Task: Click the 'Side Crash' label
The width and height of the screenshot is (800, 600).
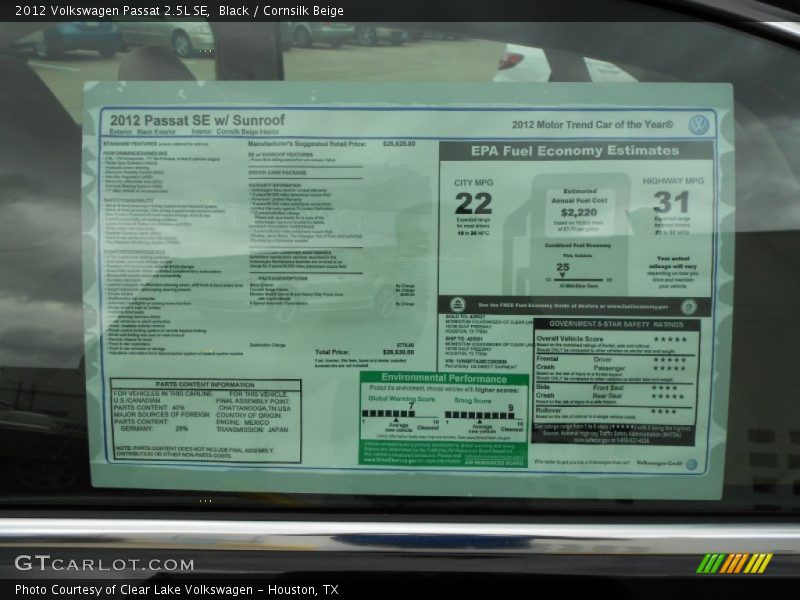Action: (x=545, y=391)
